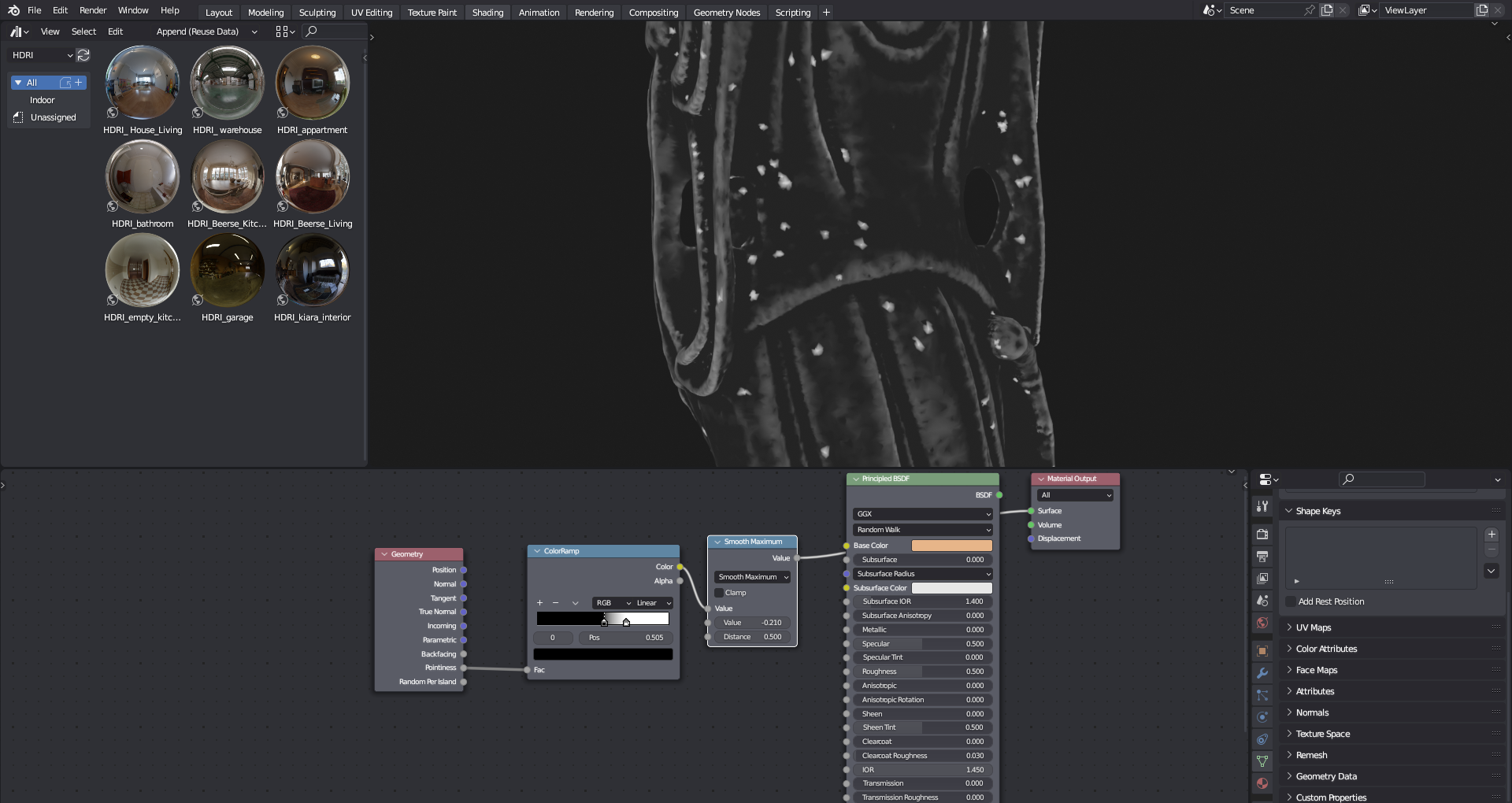
Task: Switch to the Geometry Nodes workspace tab
Action: click(x=727, y=13)
